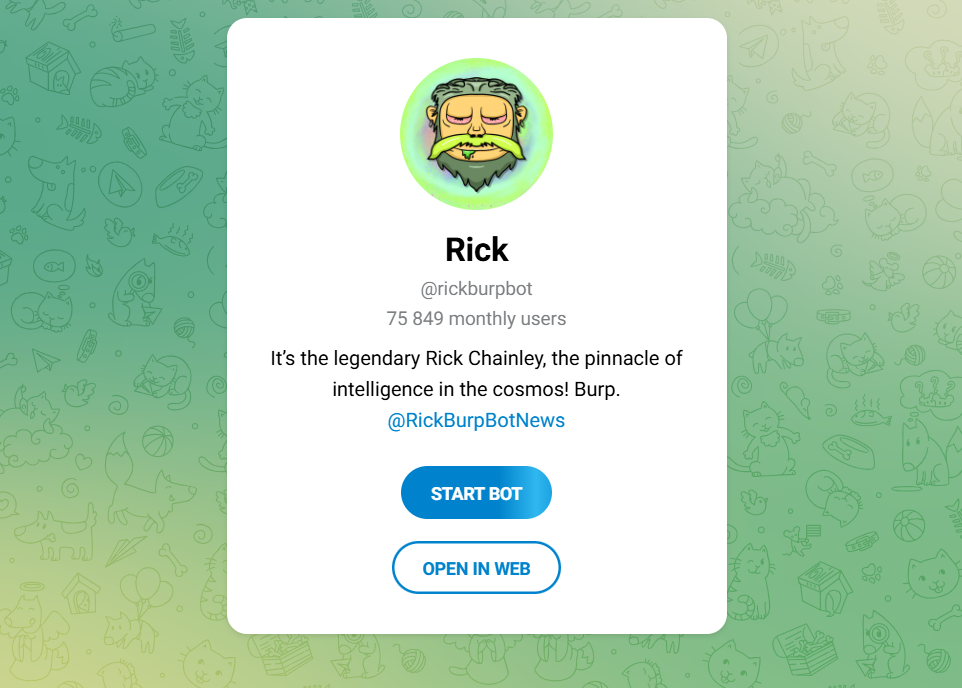Viewport: 962px width, 688px height.
Task: Click the long folded paper airplane doodle
Action: [x=125, y=550]
